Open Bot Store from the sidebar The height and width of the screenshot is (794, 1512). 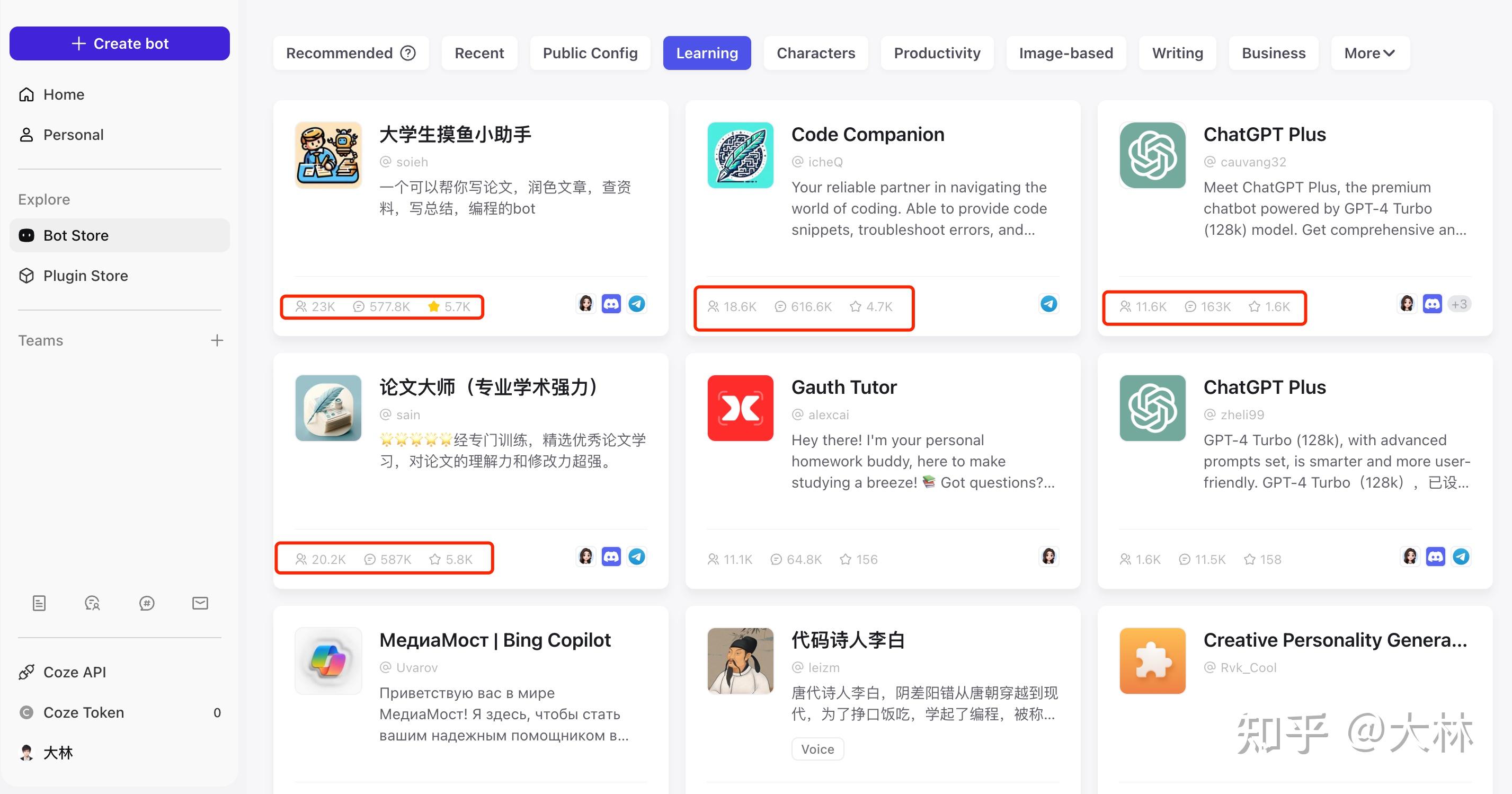click(76, 235)
